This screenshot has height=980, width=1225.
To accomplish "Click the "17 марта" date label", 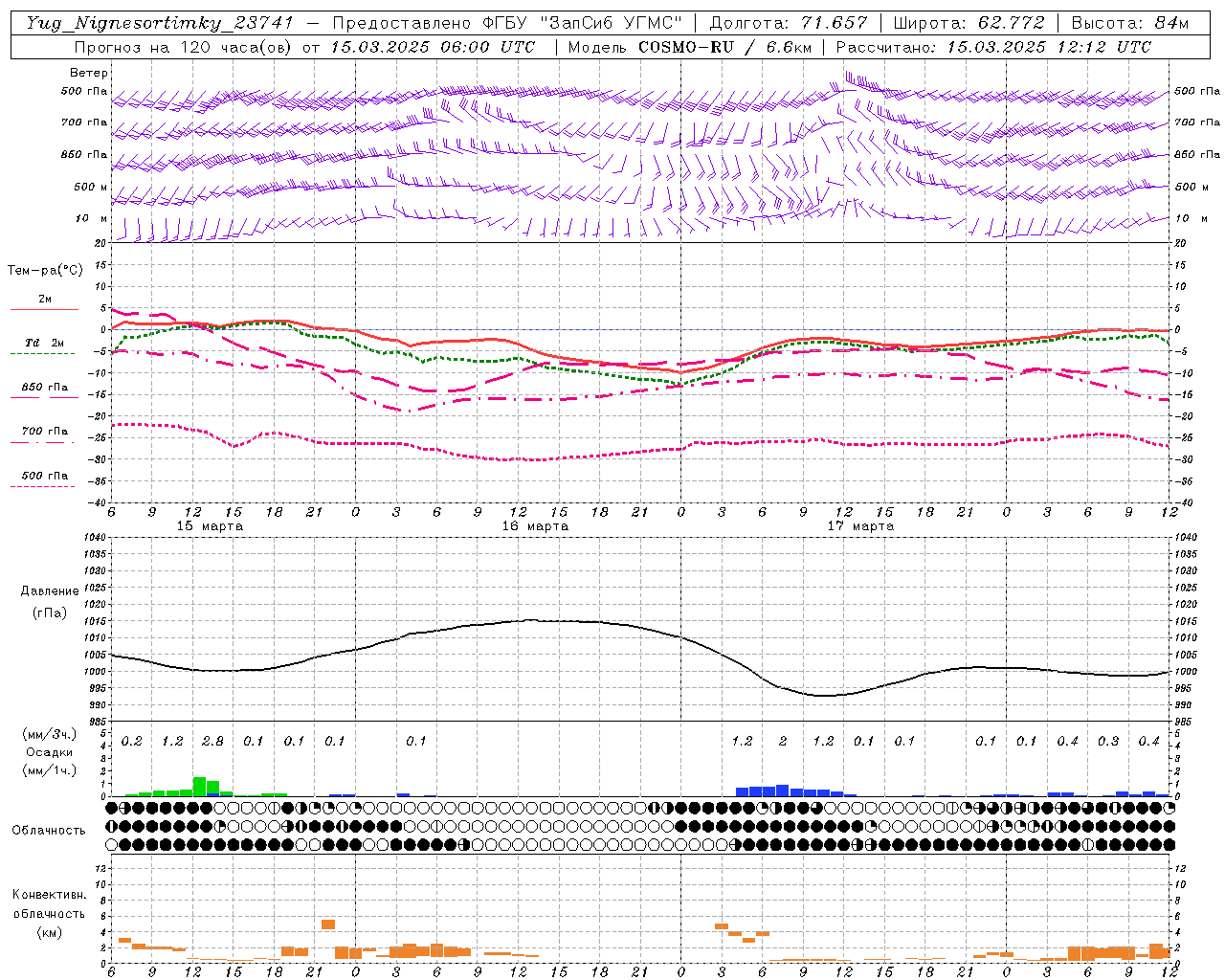I will [860, 526].
